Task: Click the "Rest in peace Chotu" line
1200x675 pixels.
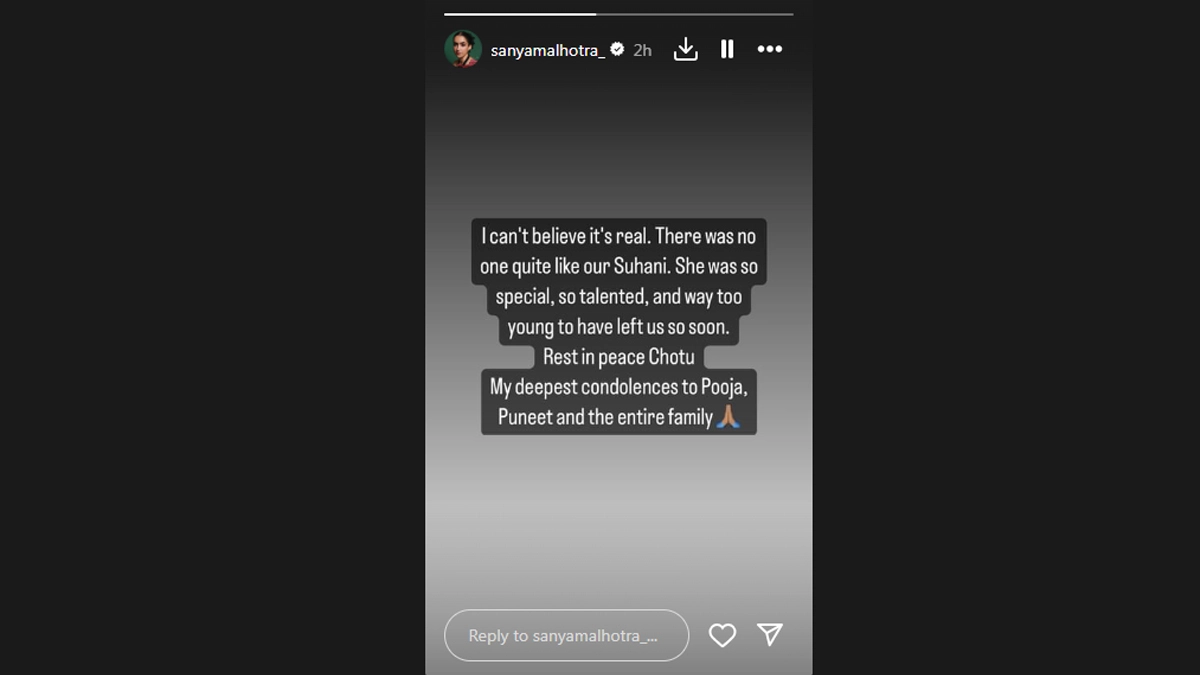Action: tap(618, 357)
